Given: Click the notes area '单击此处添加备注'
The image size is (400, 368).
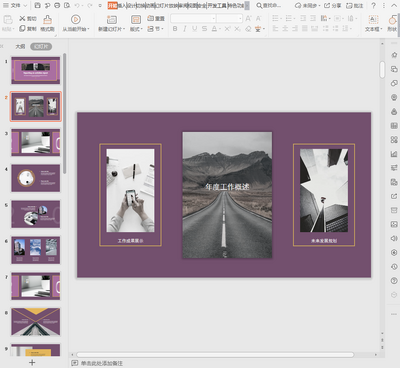Looking at the screenshot, I should [x=102, y=363].
